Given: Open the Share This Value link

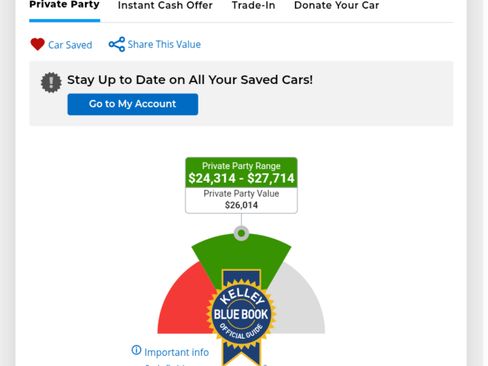Looking at the screenshot, I should pyautogui.click(x=164, y=44).
